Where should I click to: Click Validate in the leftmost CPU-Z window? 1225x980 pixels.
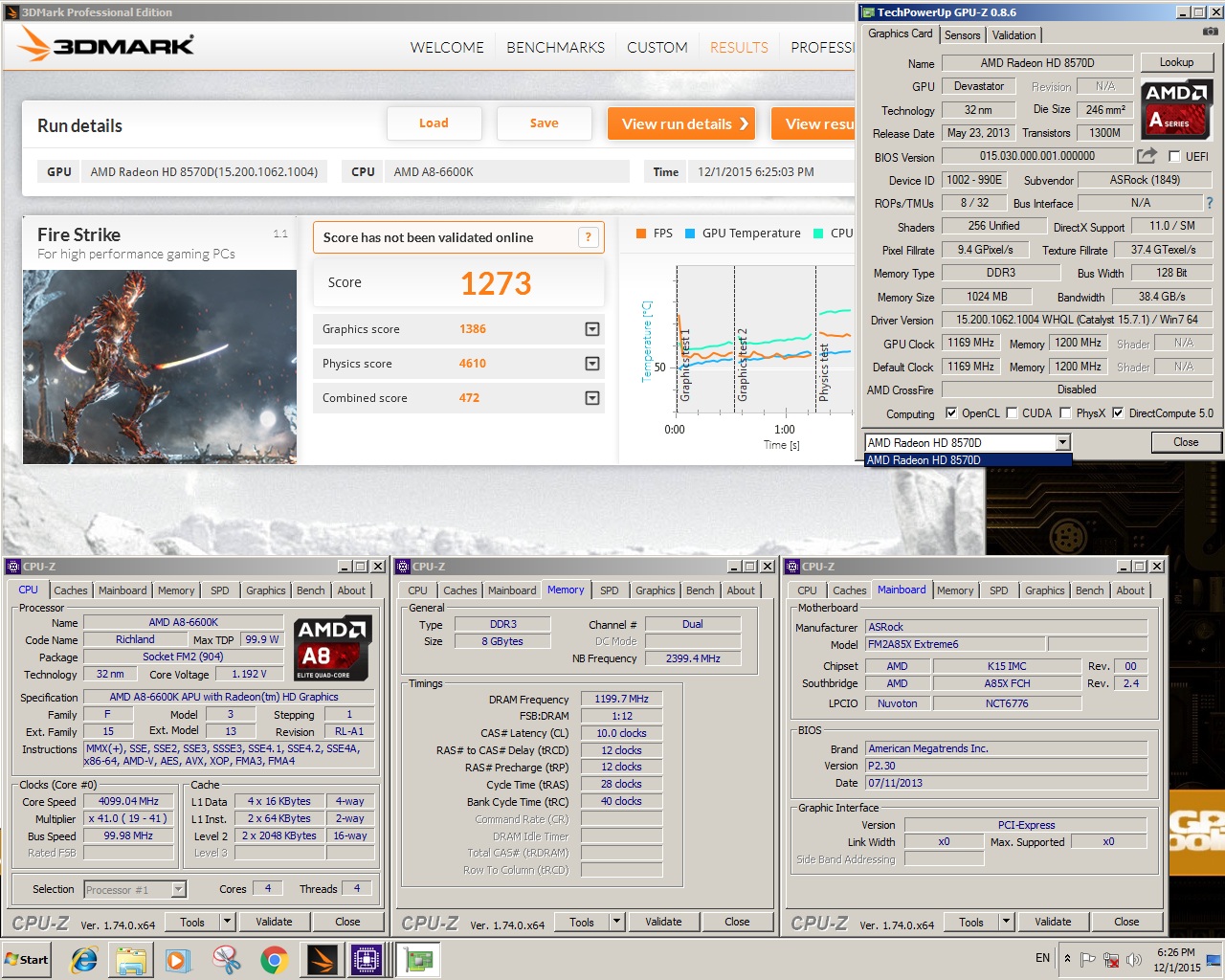274,922
